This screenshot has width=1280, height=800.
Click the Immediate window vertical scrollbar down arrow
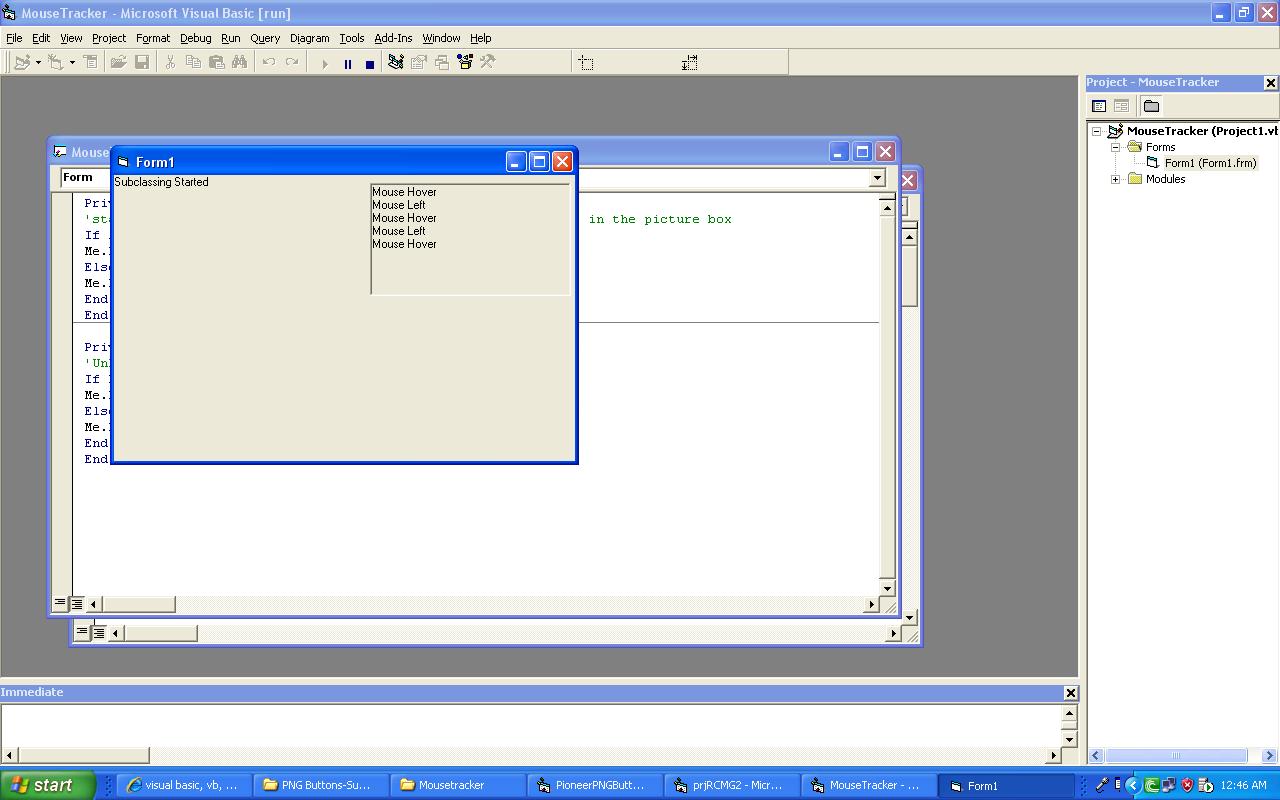[1069, 739]
